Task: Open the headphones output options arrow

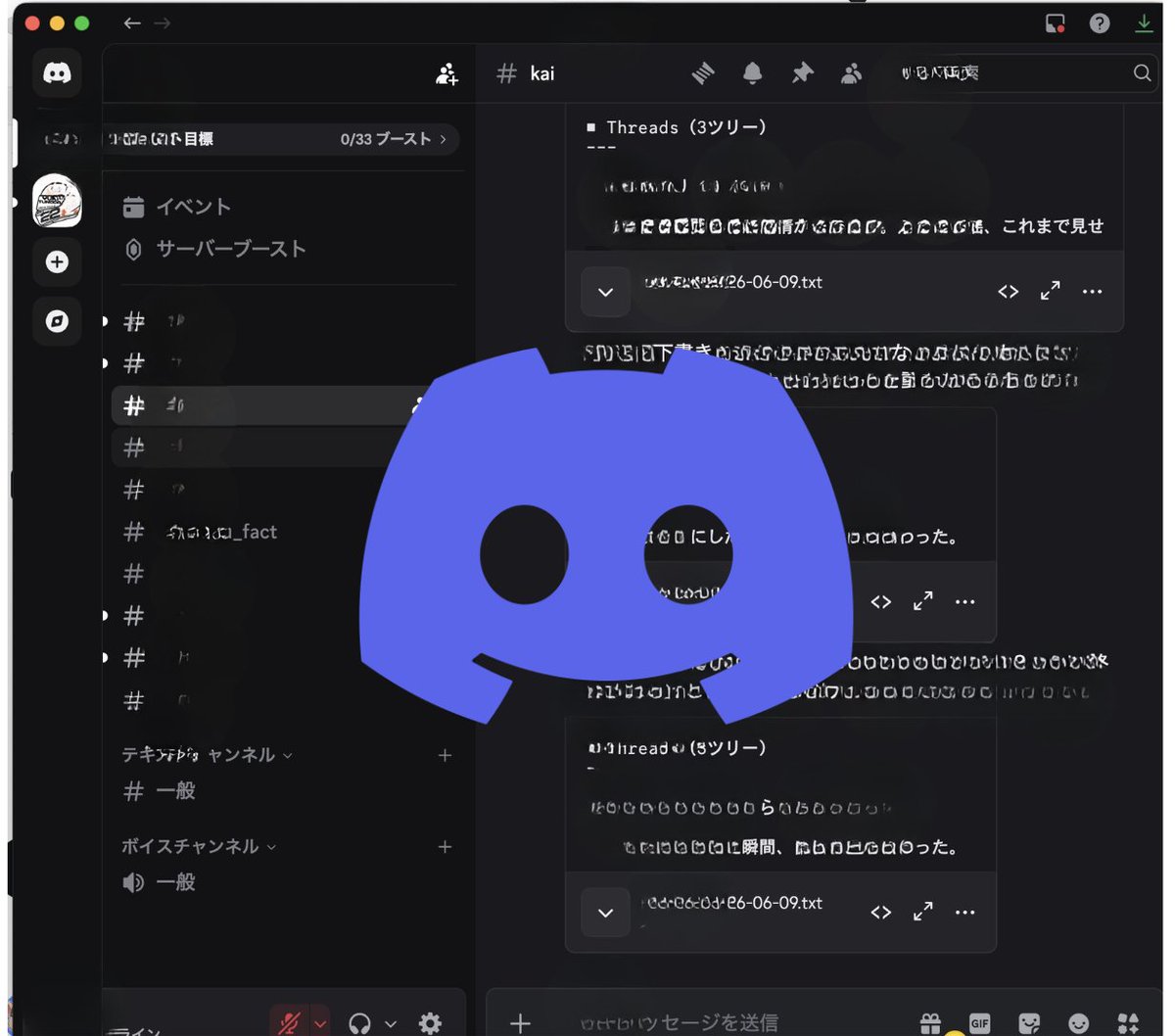Action: [x=391, y=1024]
